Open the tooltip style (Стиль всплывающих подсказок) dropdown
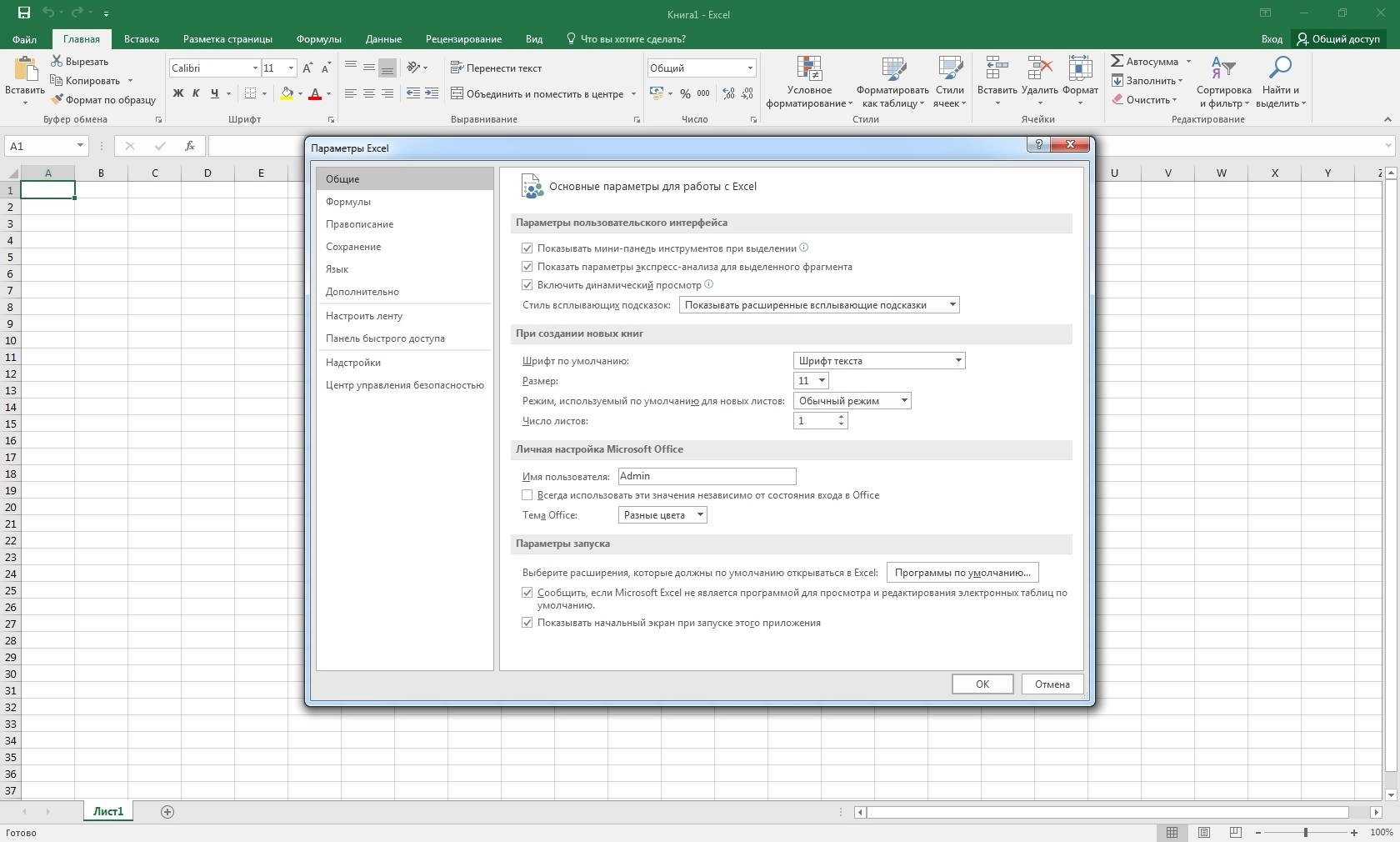The image size is (1400, 842). [x=819, y=305]
